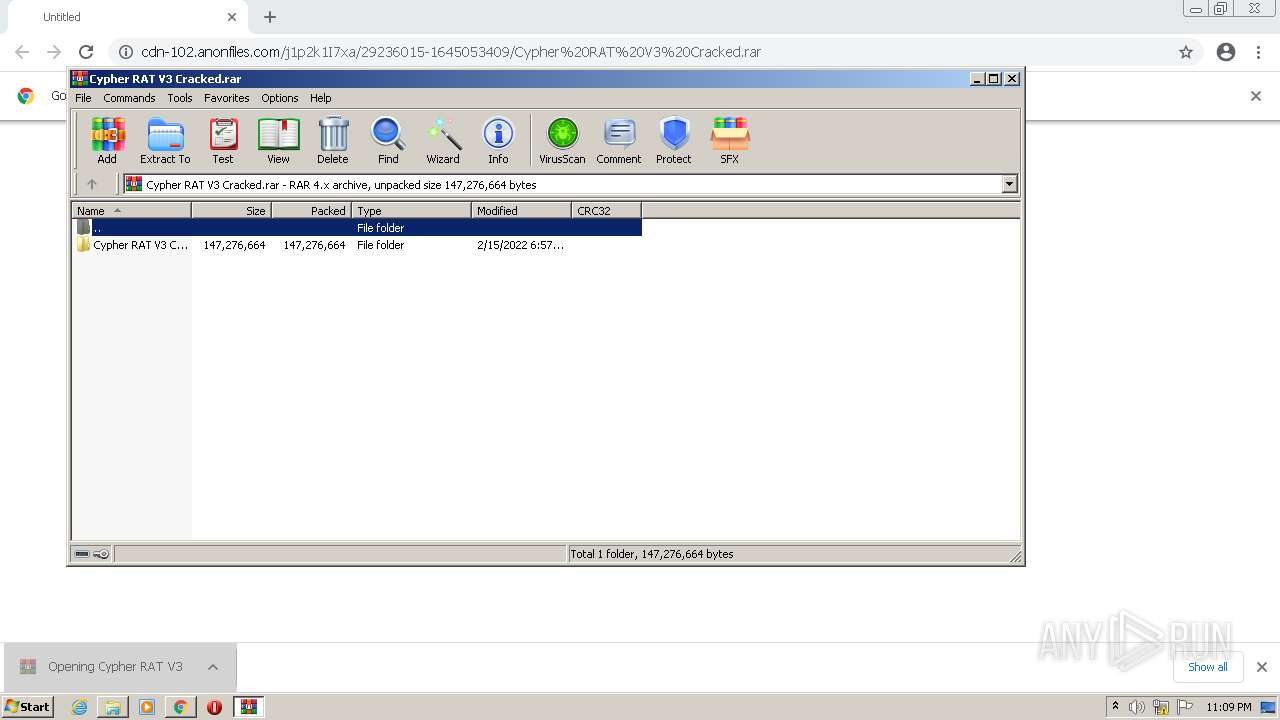Show hidden system tray icons
The image size is (1280, 720).
tap(1116, 707)
